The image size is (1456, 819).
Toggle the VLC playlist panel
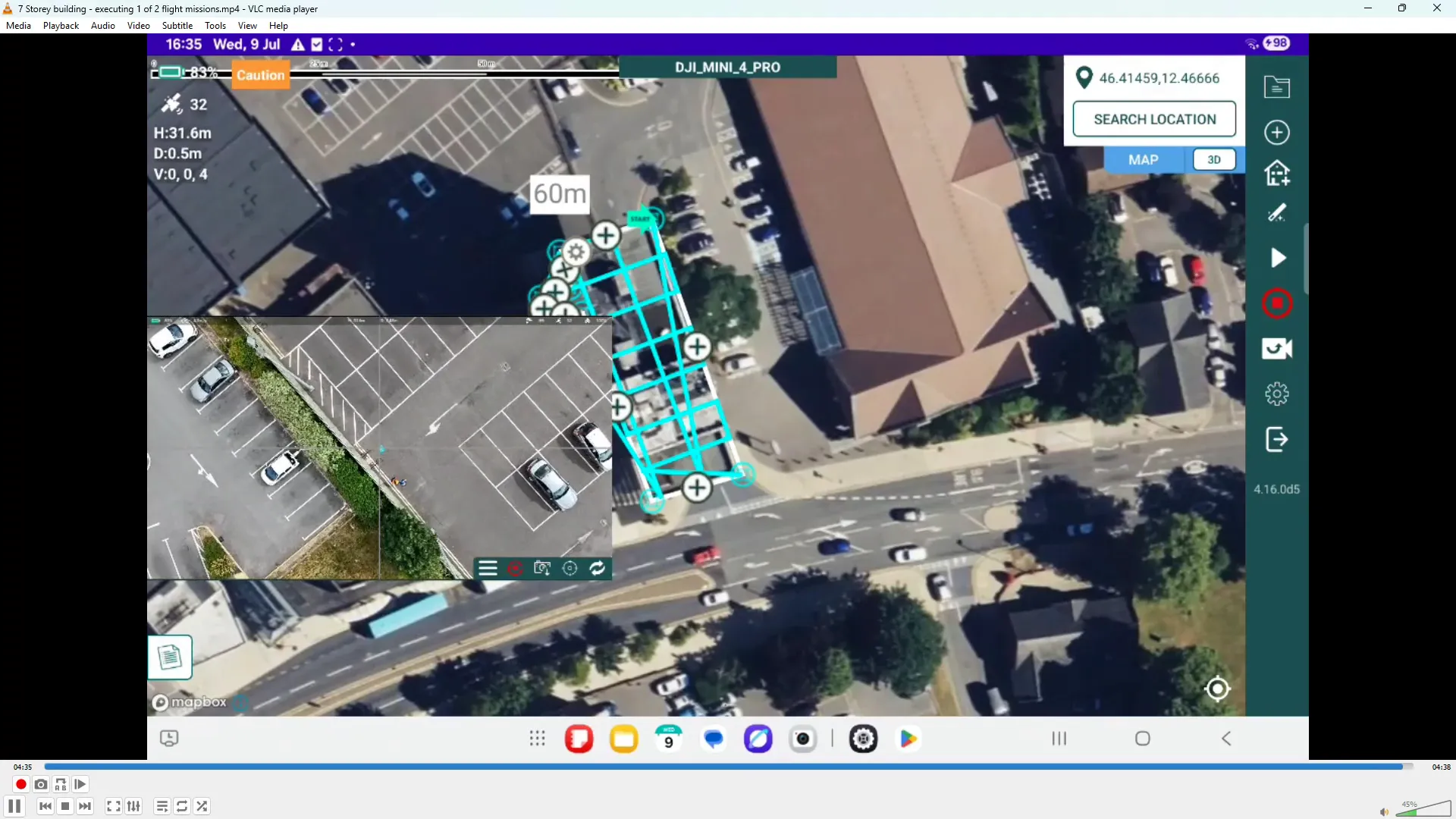162,806
